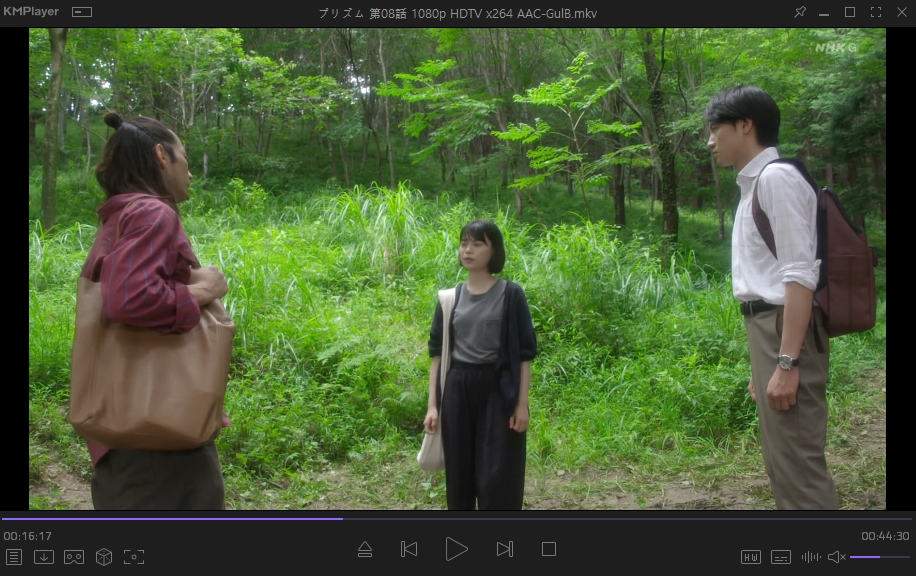Toggle HW hardware acceleration
The image size is (916, 576).
point(751,557)
